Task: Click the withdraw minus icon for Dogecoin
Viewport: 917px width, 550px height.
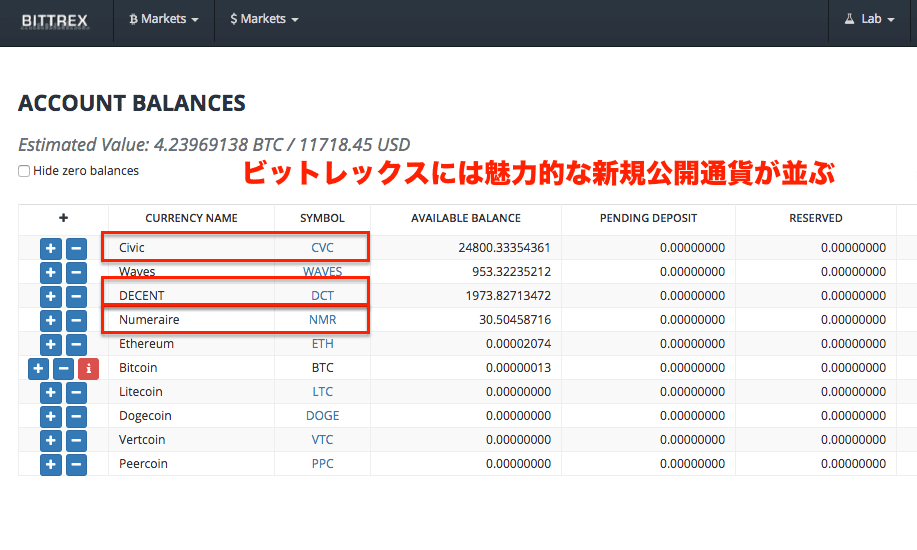Action: [76, 417]
